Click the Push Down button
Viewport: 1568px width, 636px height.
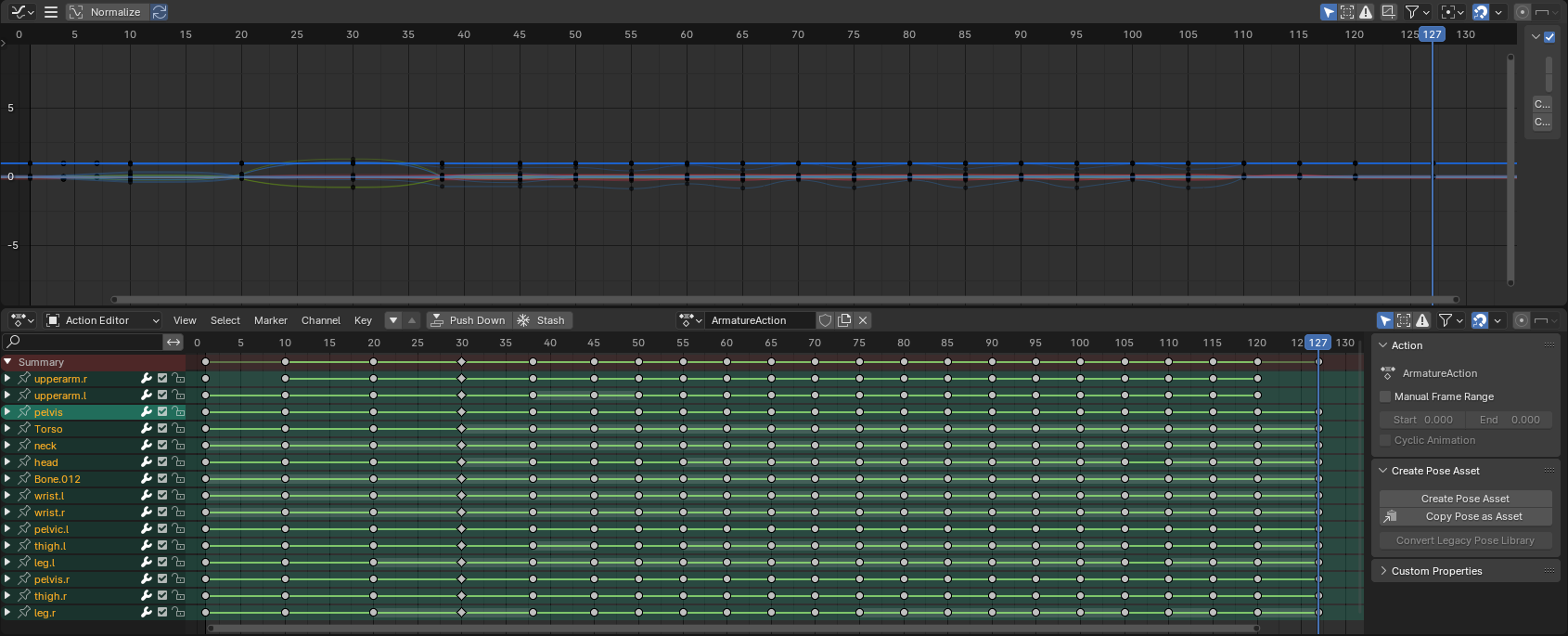pos(469,320)
